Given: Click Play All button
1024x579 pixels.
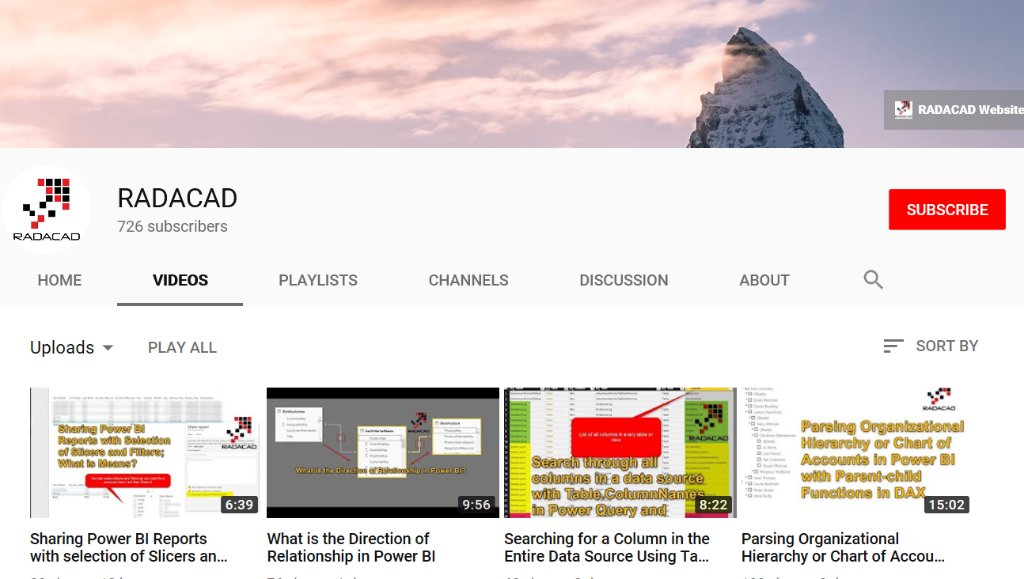Looking at the screenshot, I should click(x=182, y=347).
